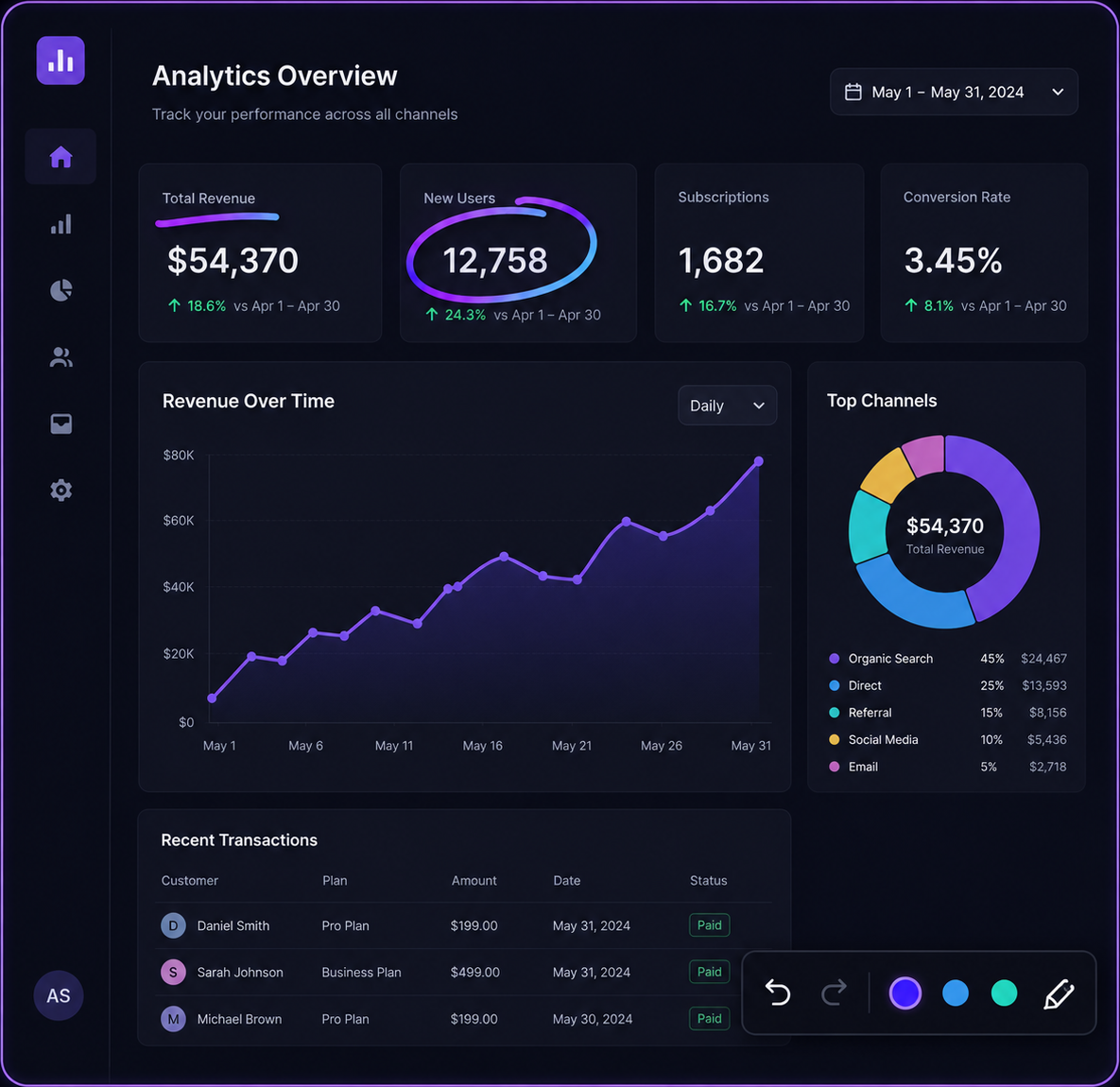Viewport: 1120px width, 1087px height.
Task: Click the Subscriptions 1,682 value
Action: [721, 261]
